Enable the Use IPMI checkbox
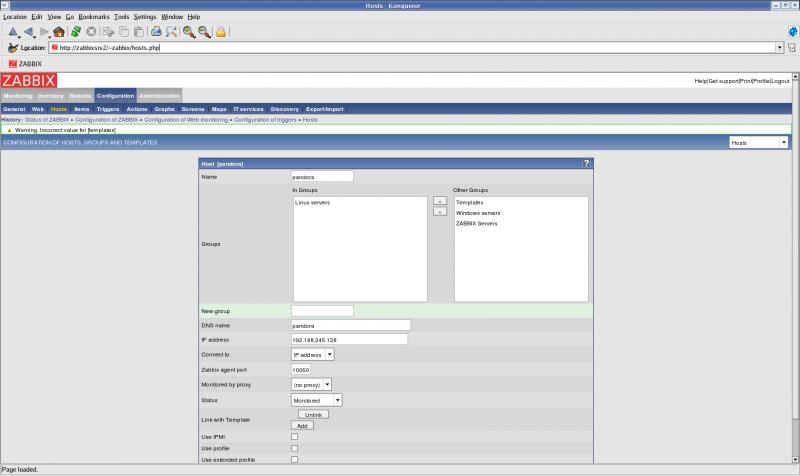 tap(294, 436)
